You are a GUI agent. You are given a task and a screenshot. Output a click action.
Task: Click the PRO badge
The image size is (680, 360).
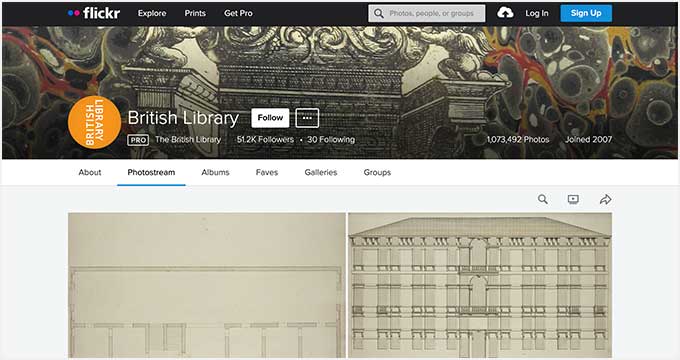tap(138, 140)
